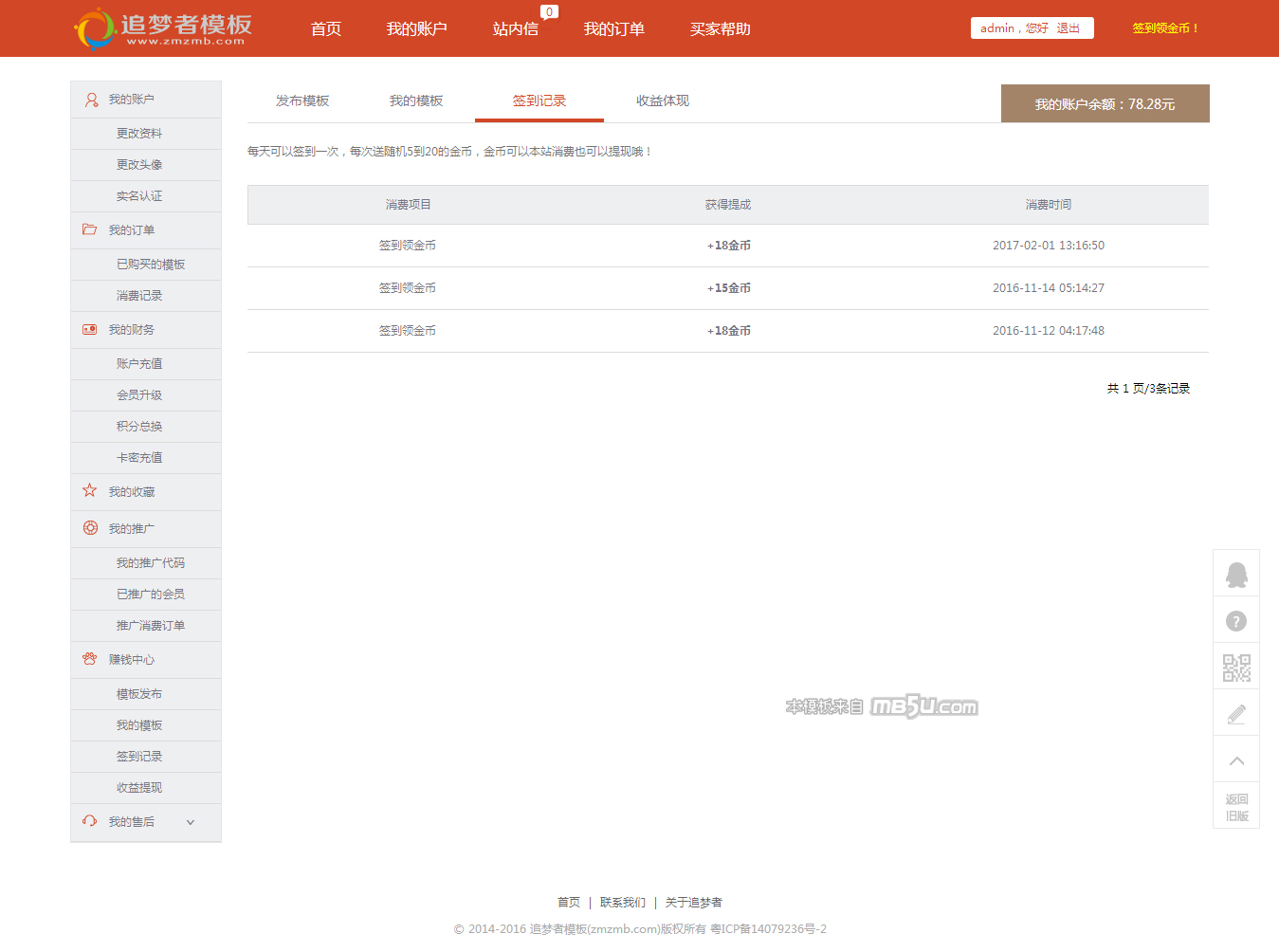Open 站内信 in the top navigation
1279x952 pixels.
click(x=515, y=29)
